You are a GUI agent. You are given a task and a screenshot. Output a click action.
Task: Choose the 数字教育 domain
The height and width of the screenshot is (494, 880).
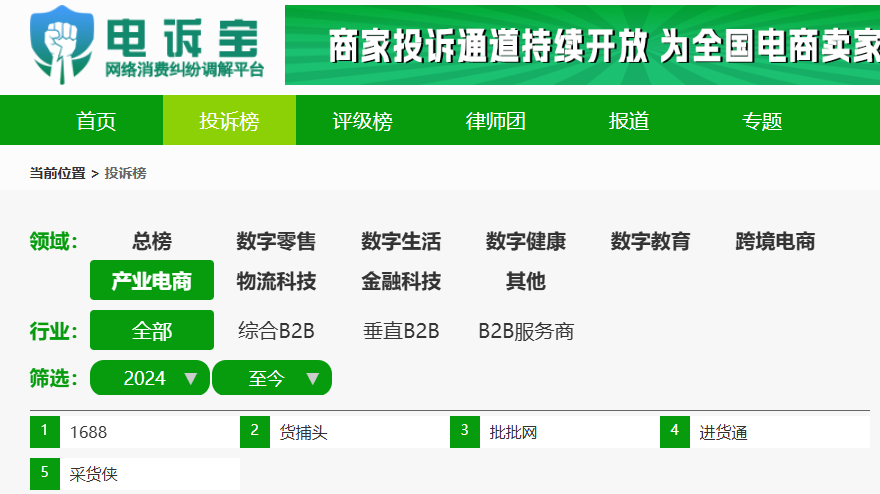[x=650, y=241]
